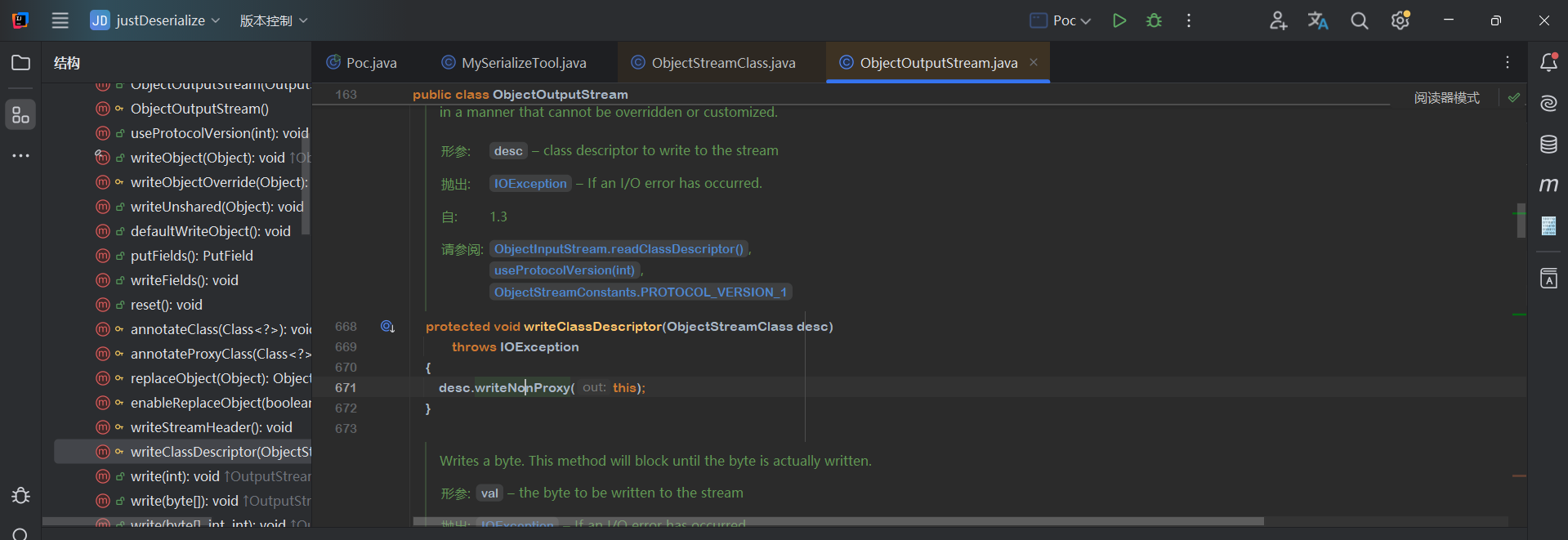Click sticky header 'public class ObjectOutputStream'
Viewport: 1568px width, 540px height.
(x=520, y=95)
